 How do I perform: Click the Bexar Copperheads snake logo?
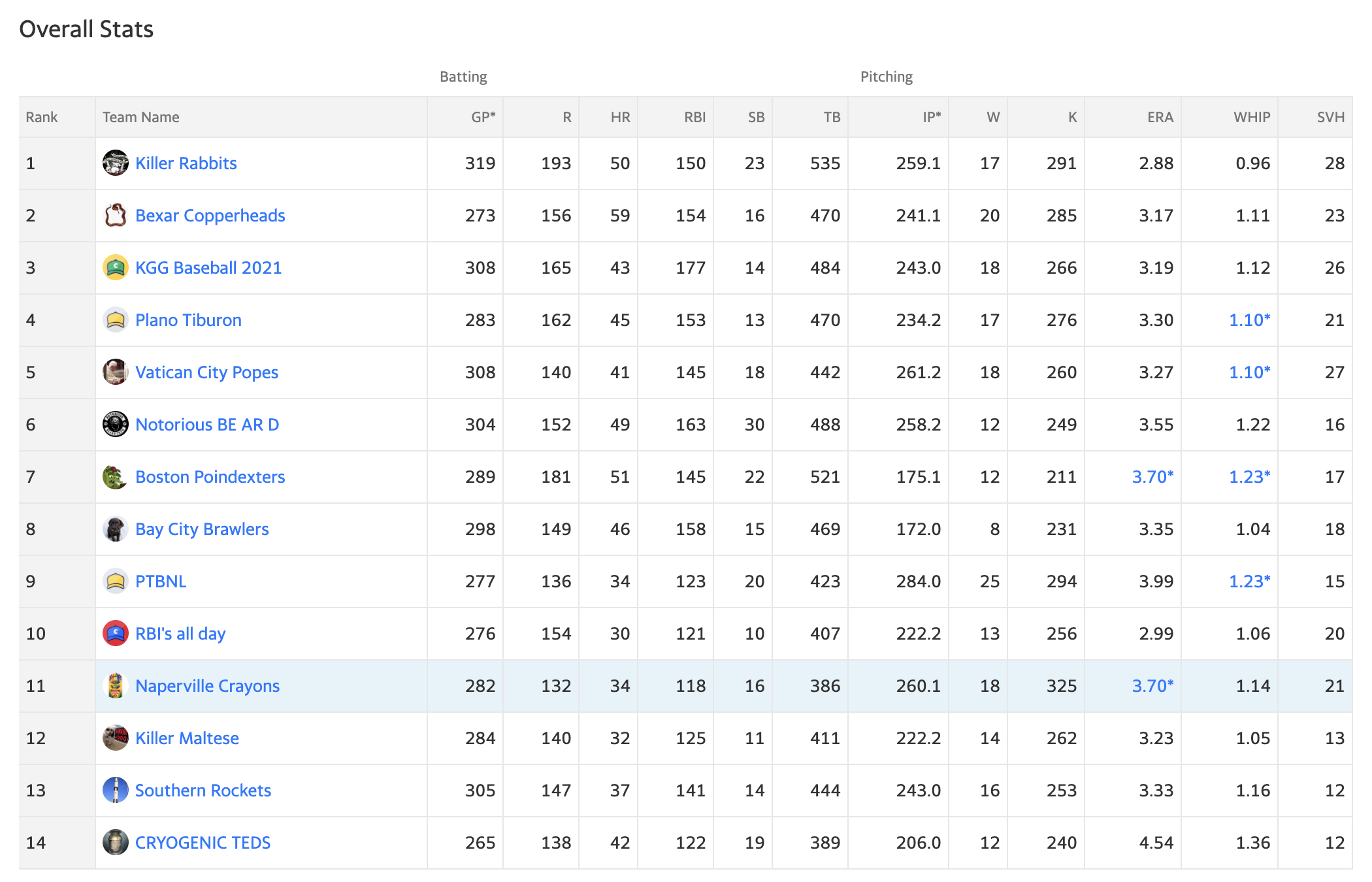pos(116,215)
